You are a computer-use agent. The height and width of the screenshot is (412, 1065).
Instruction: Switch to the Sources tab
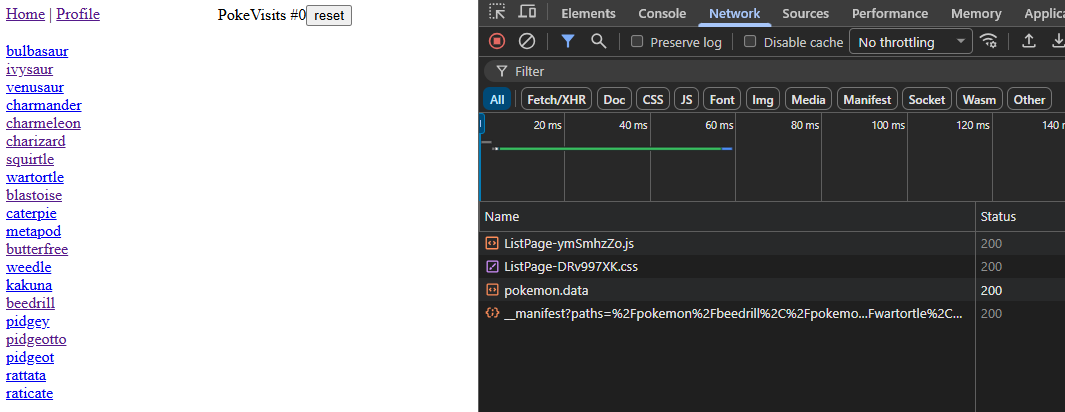pyautogui.click(x=805, y=14)
